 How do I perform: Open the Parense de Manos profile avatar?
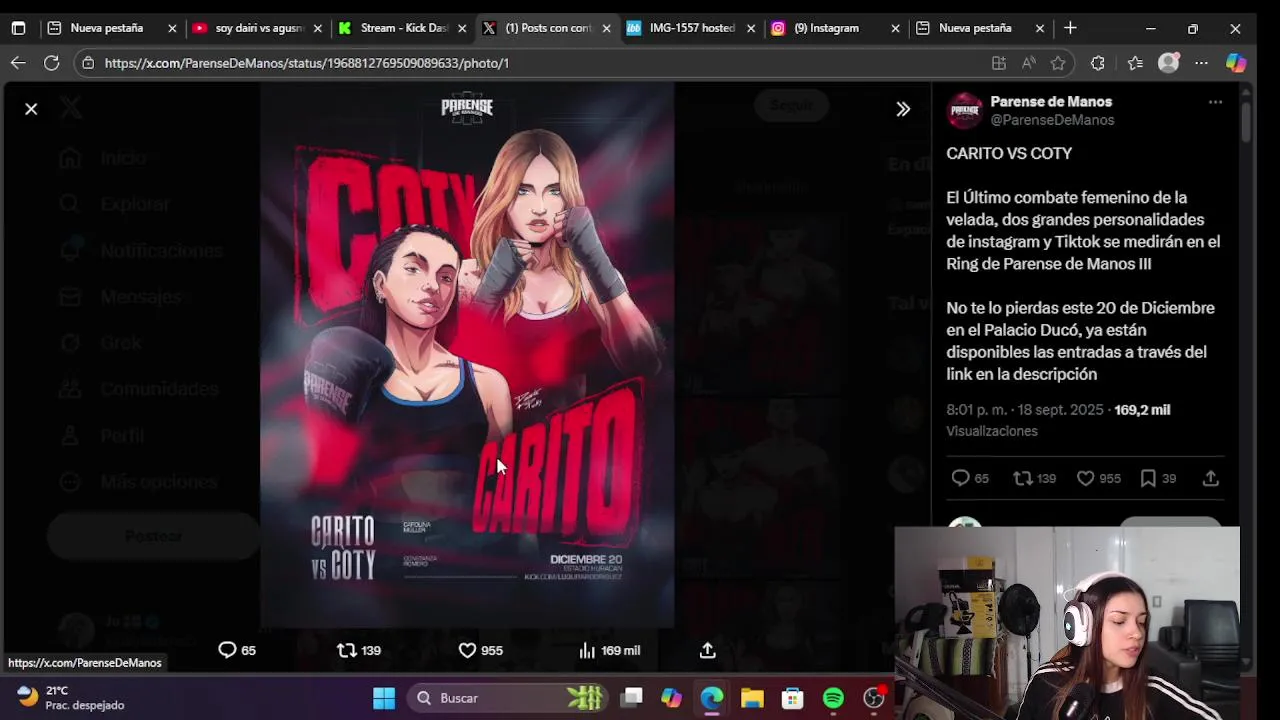pos(965,111)
